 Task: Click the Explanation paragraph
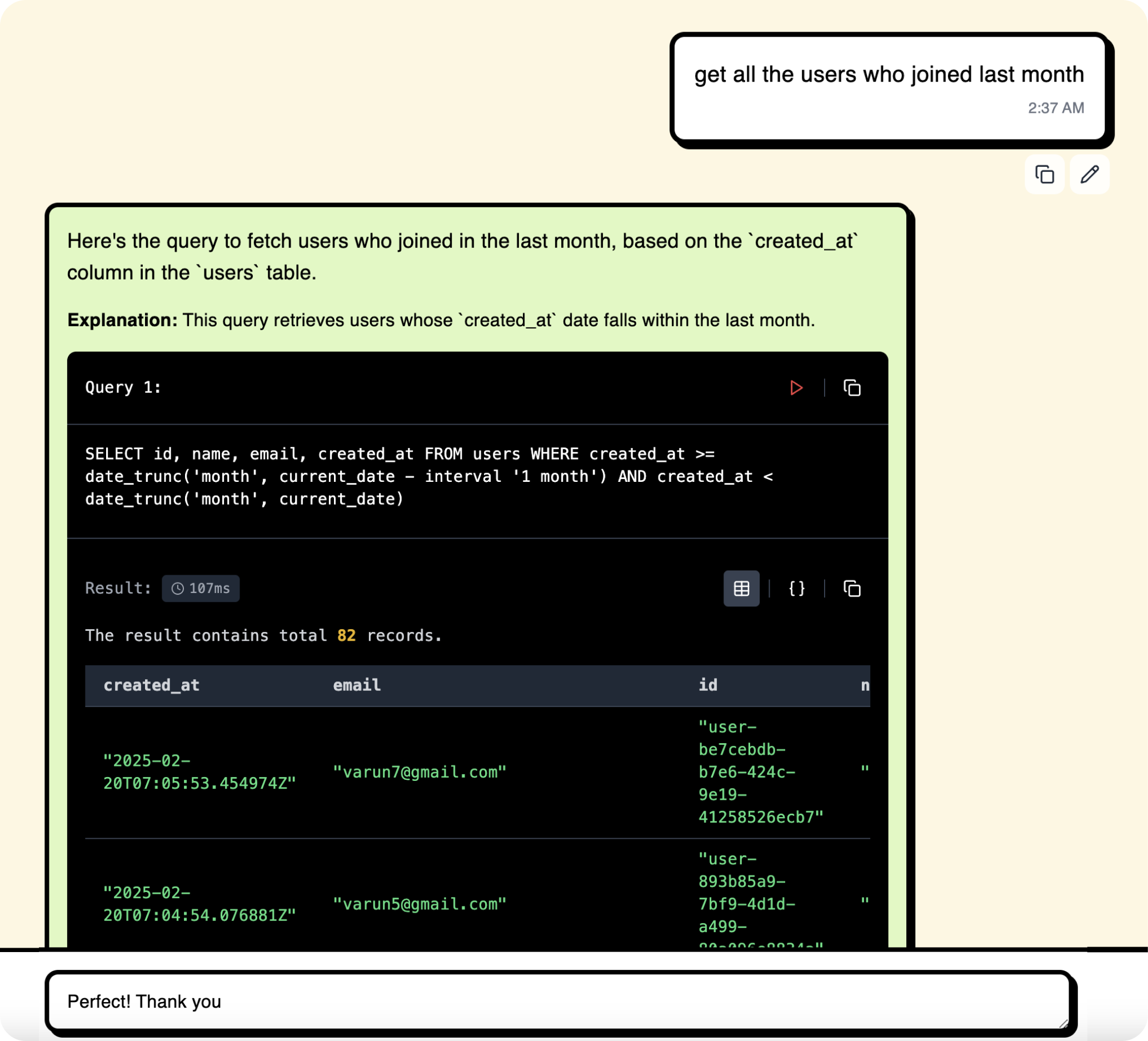[x=441, y=320]
